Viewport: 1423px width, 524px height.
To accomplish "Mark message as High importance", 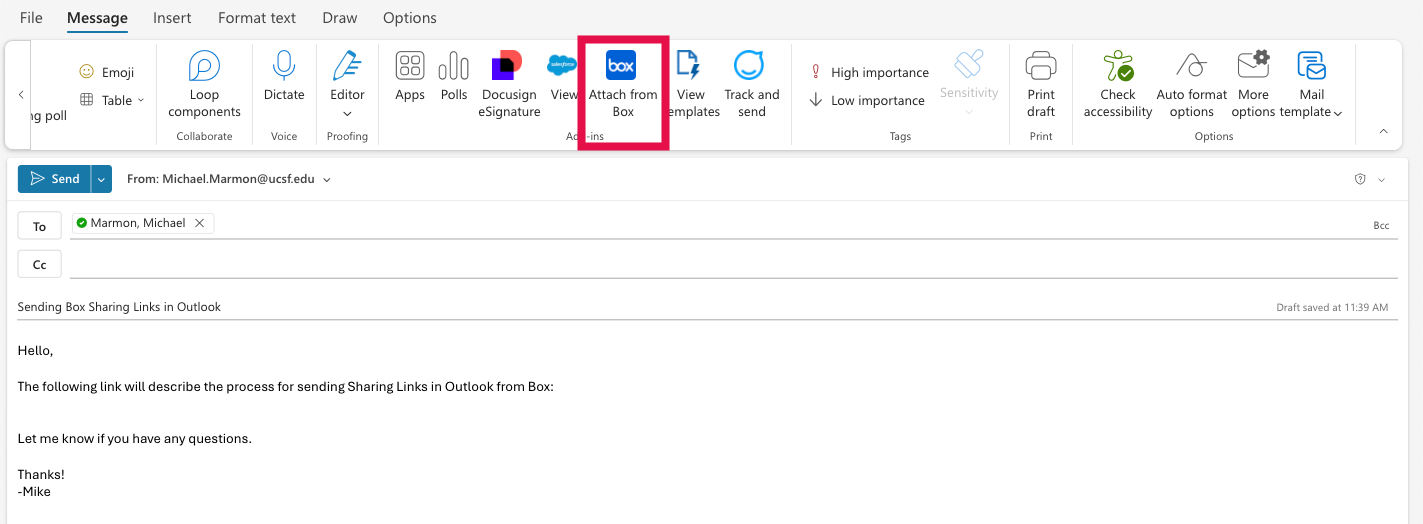I will pyautogui.click(x=869, y=72).
